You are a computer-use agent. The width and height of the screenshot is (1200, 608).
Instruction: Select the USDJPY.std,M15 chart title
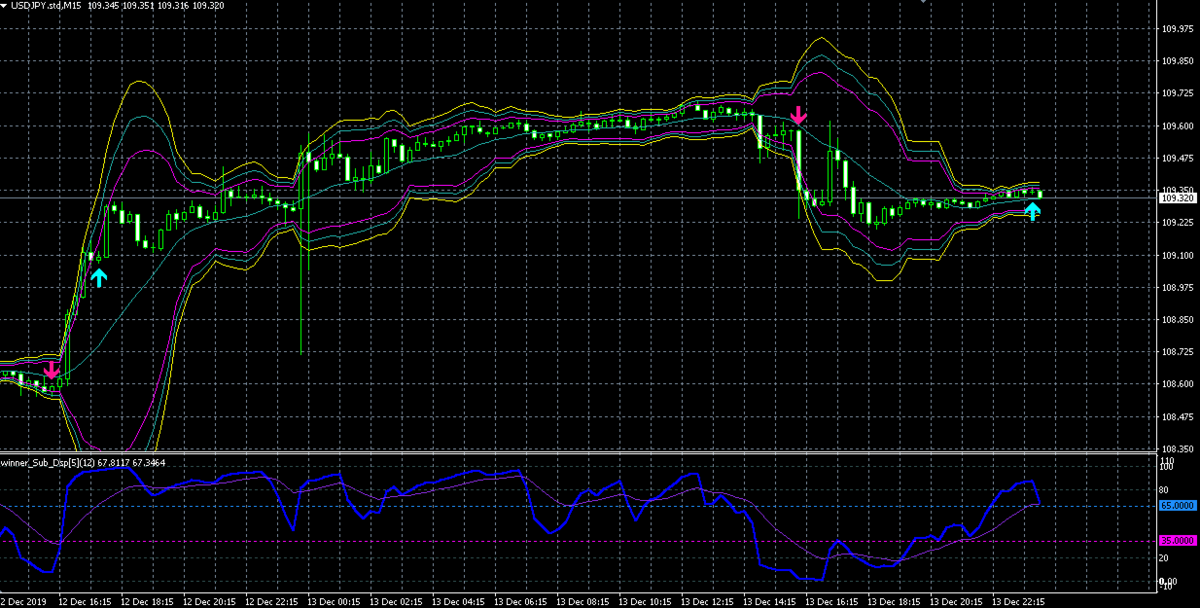47,6
